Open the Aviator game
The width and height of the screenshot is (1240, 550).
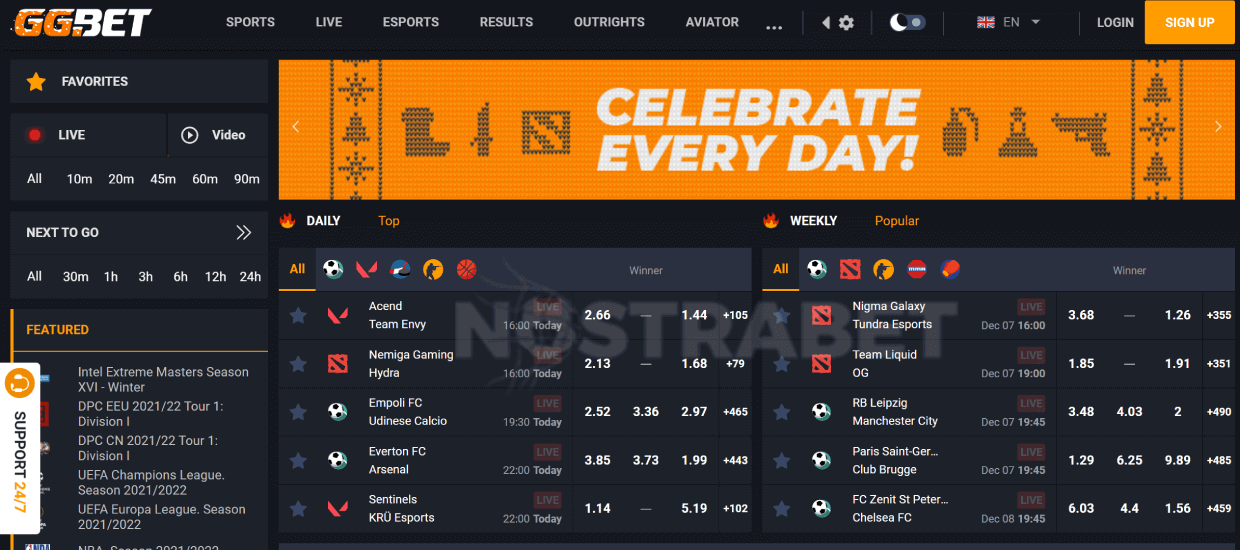pos(712,22)
